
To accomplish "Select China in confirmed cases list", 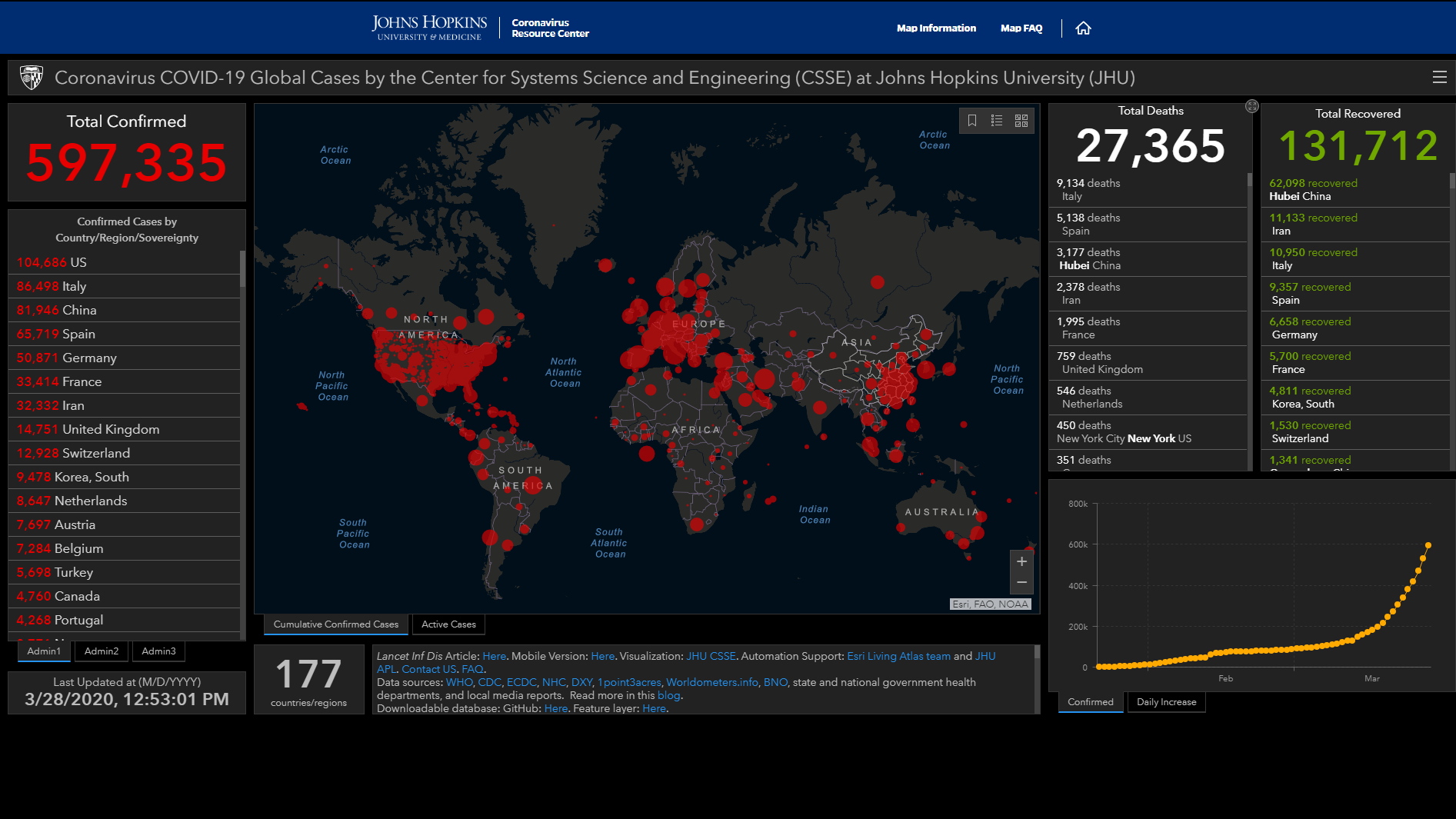I will 124,310.
